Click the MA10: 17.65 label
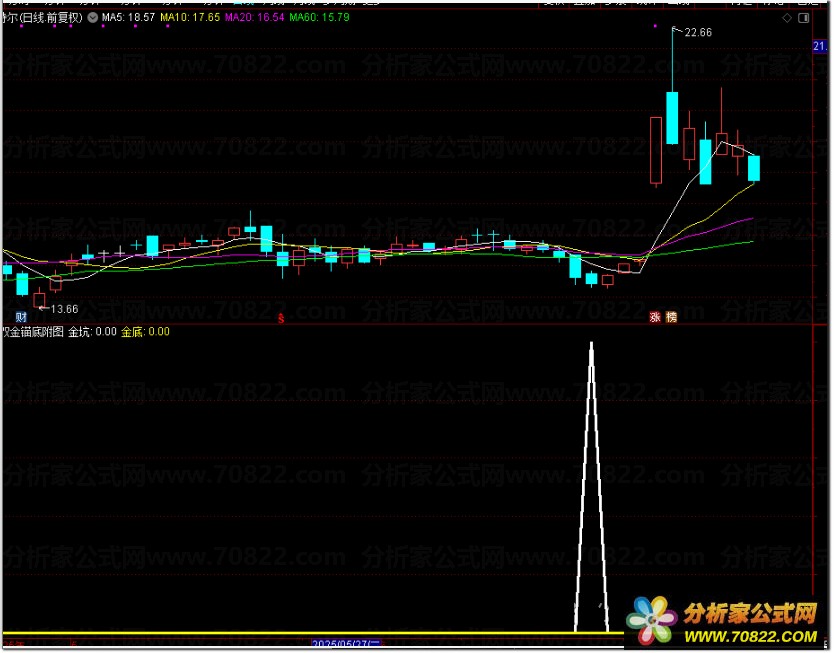 (x=190, y=18)
